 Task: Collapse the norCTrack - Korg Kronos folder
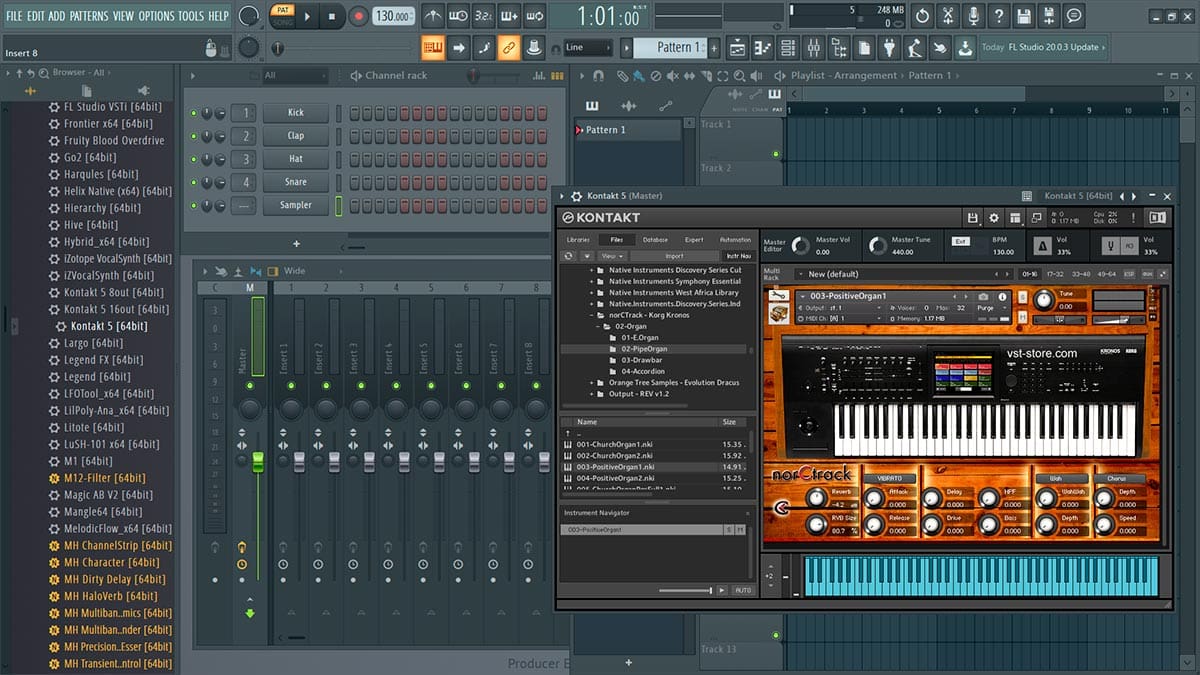click(591, 315)
